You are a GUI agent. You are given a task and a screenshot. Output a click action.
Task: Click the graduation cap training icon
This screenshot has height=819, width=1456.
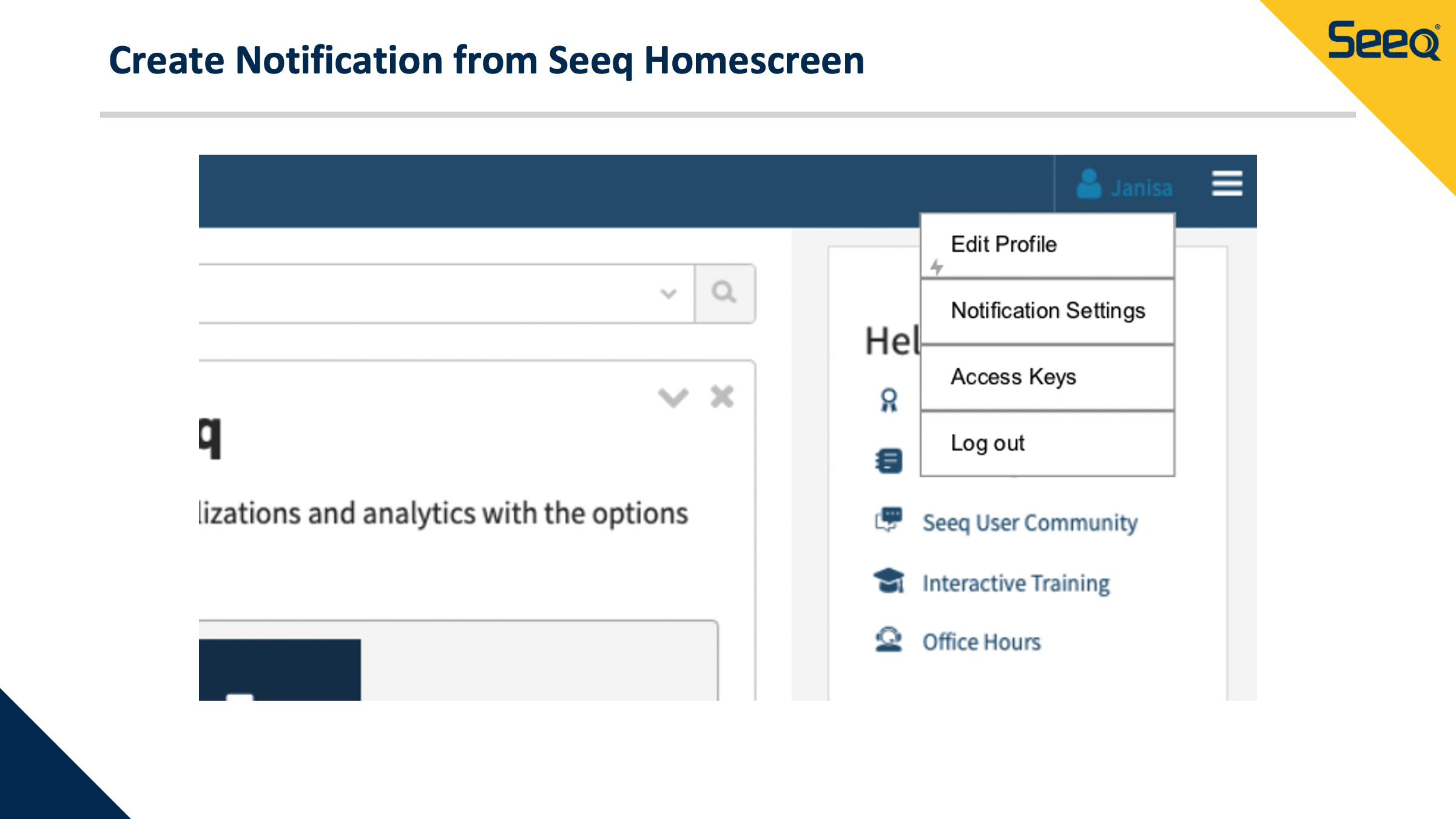click(x=889, y=581)
